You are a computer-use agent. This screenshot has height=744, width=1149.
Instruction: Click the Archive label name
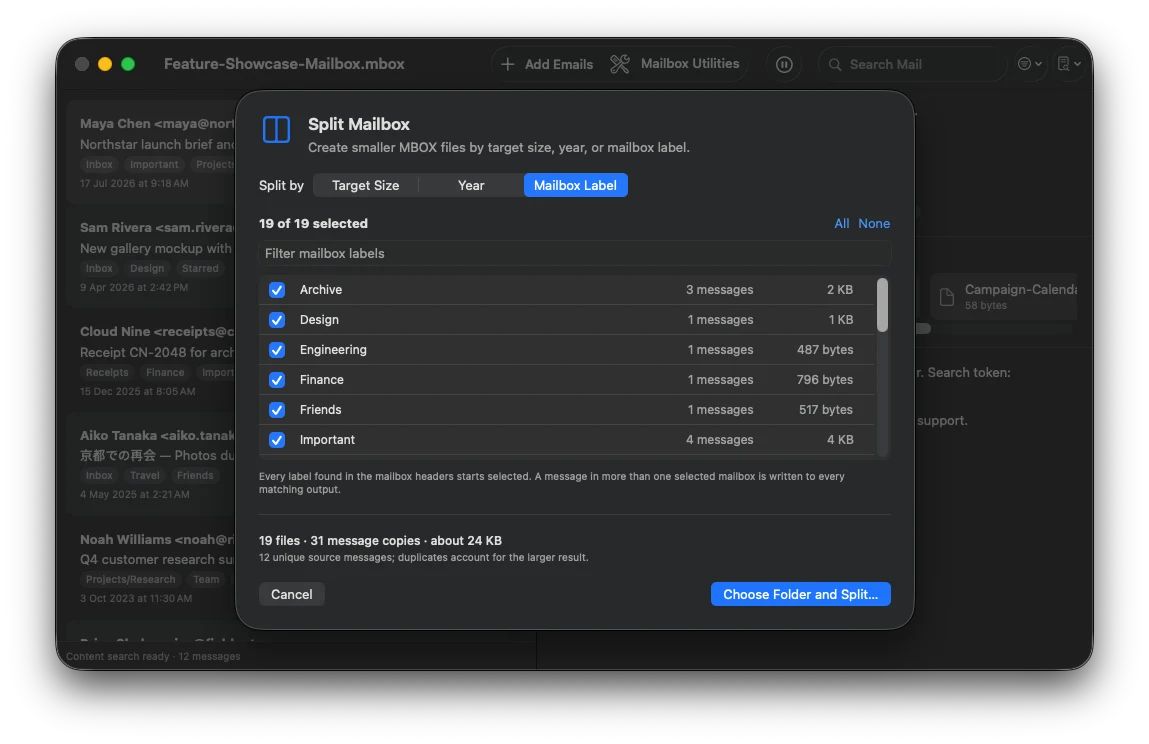coord(321,290)
